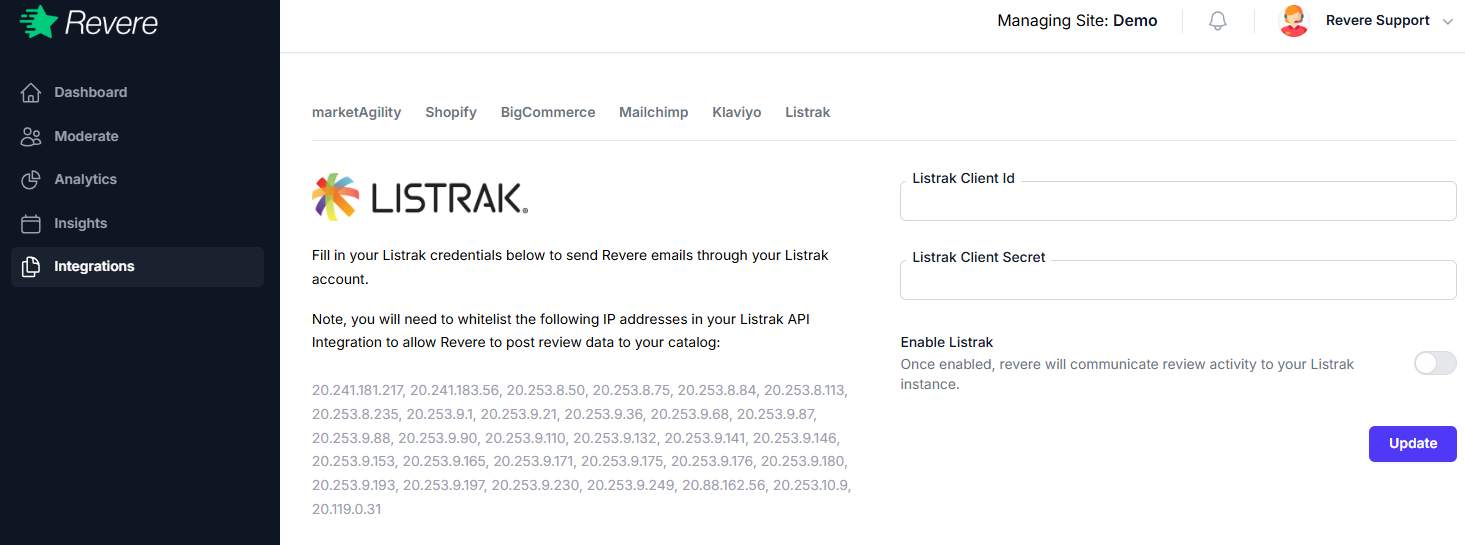Click the Integrations documents icon
The image size is (1465, 545).
31,266
